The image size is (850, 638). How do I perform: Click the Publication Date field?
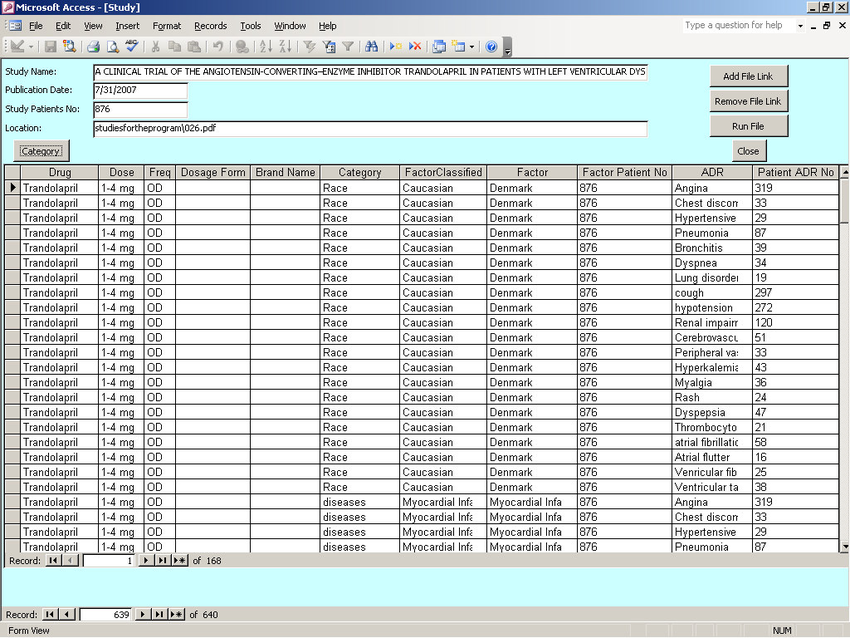140,91
